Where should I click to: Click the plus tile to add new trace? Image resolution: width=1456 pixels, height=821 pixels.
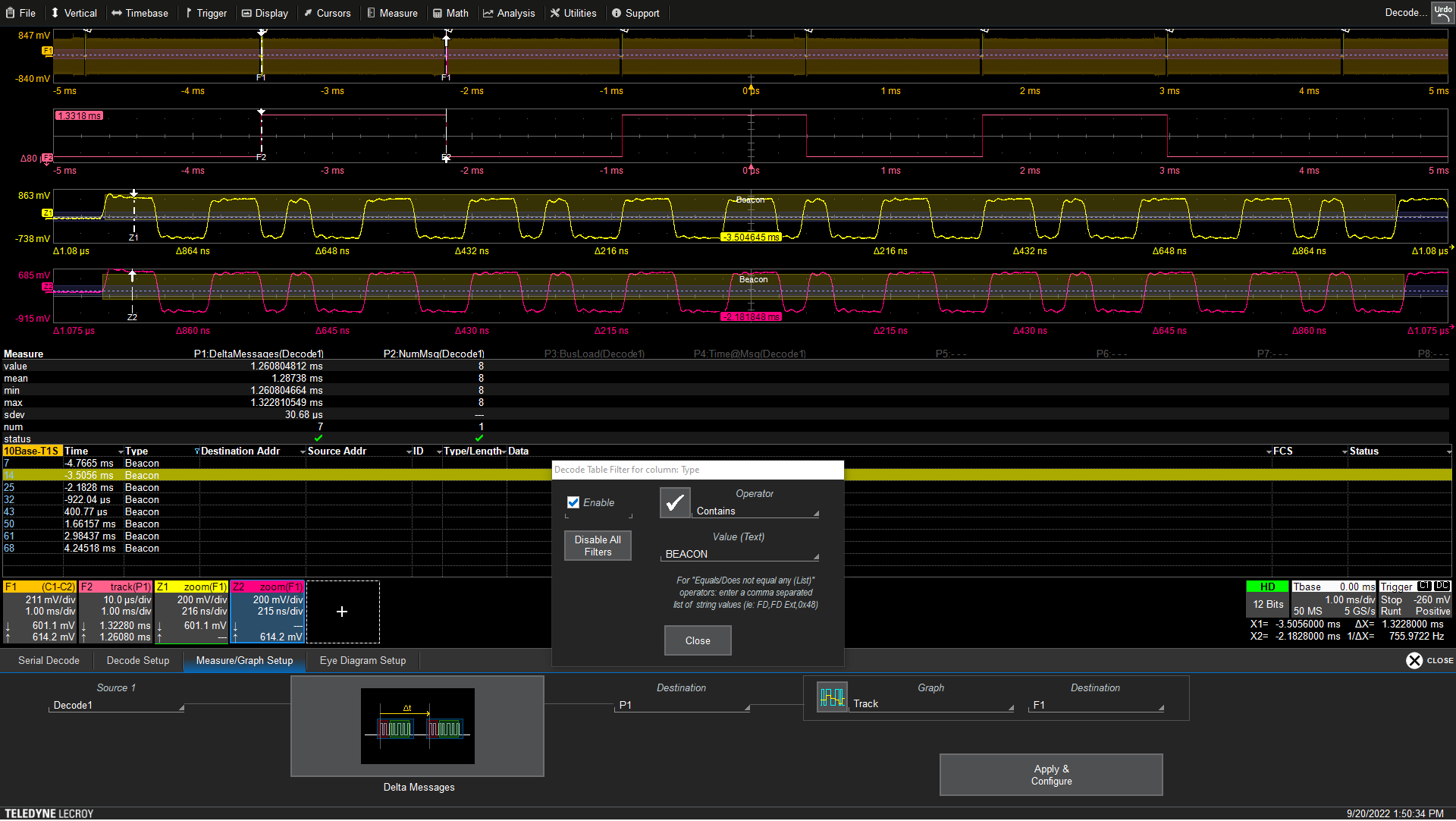(x=342, y=612)
